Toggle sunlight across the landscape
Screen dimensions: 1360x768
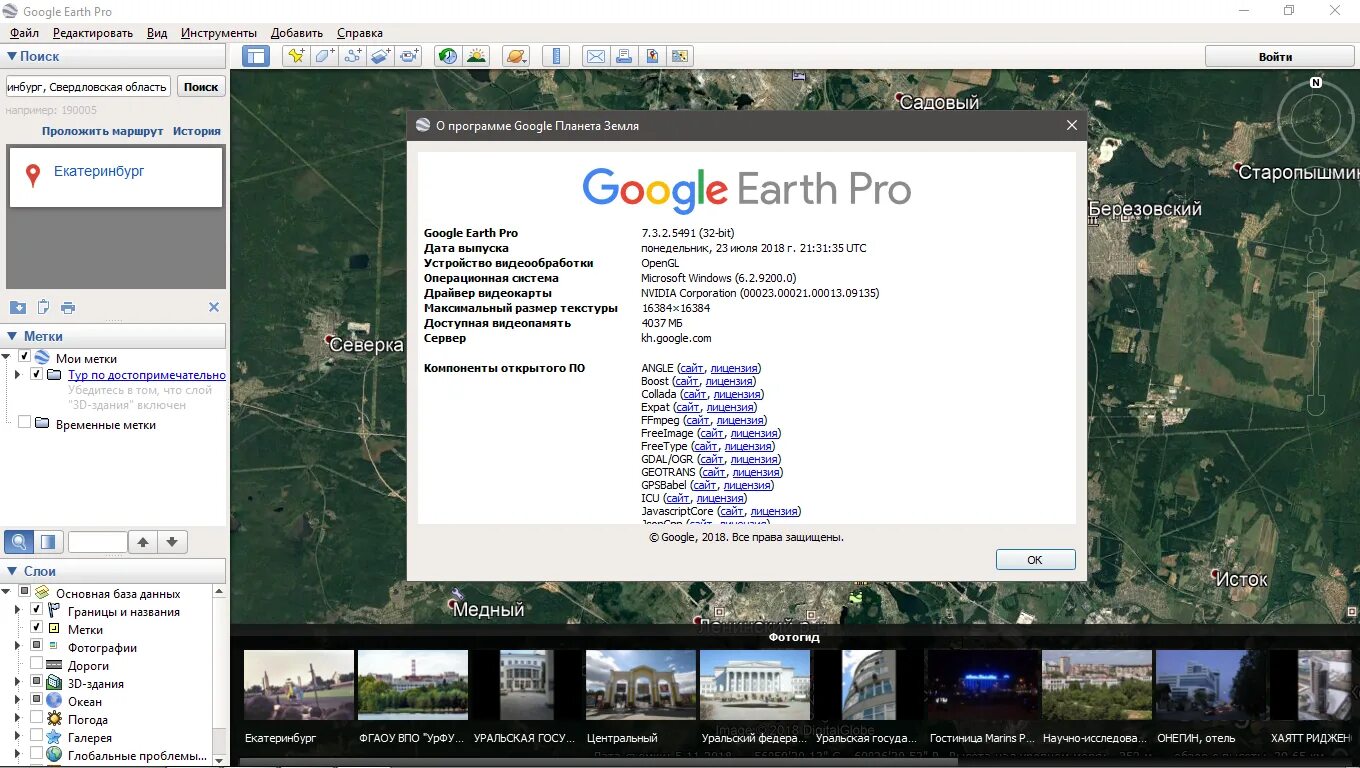[x=476, y=56]
